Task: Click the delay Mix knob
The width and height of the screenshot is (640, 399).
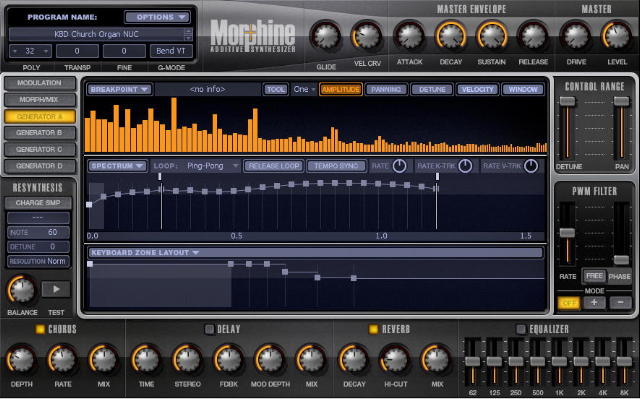Action: (311, 360)
